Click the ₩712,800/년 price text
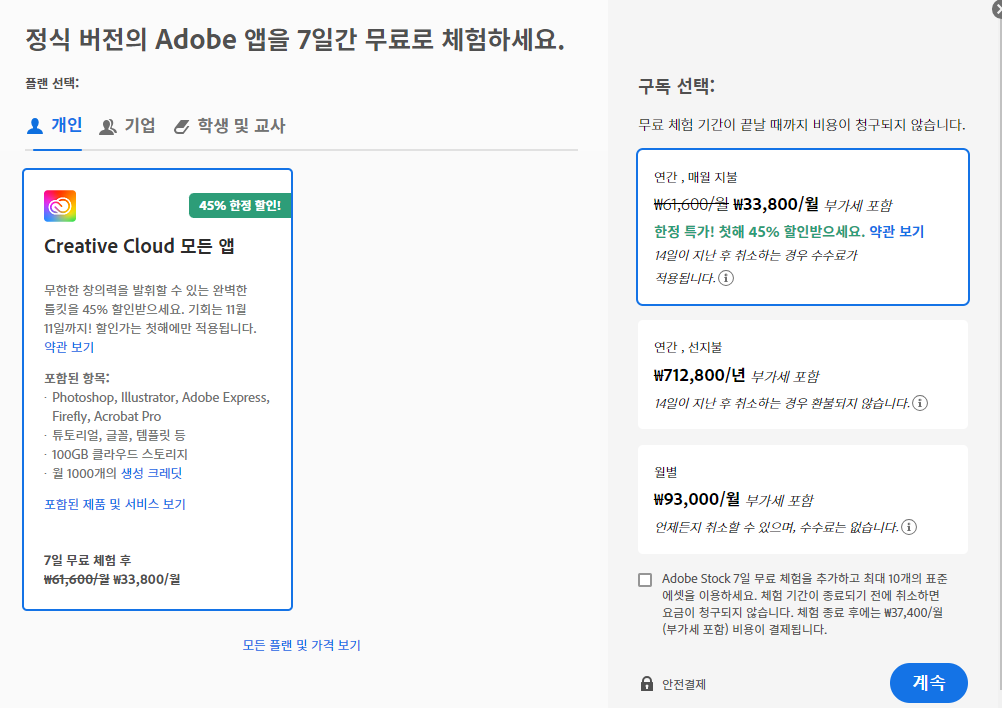The width and height of the screenshot is (1002, 708). pos(699,375)
